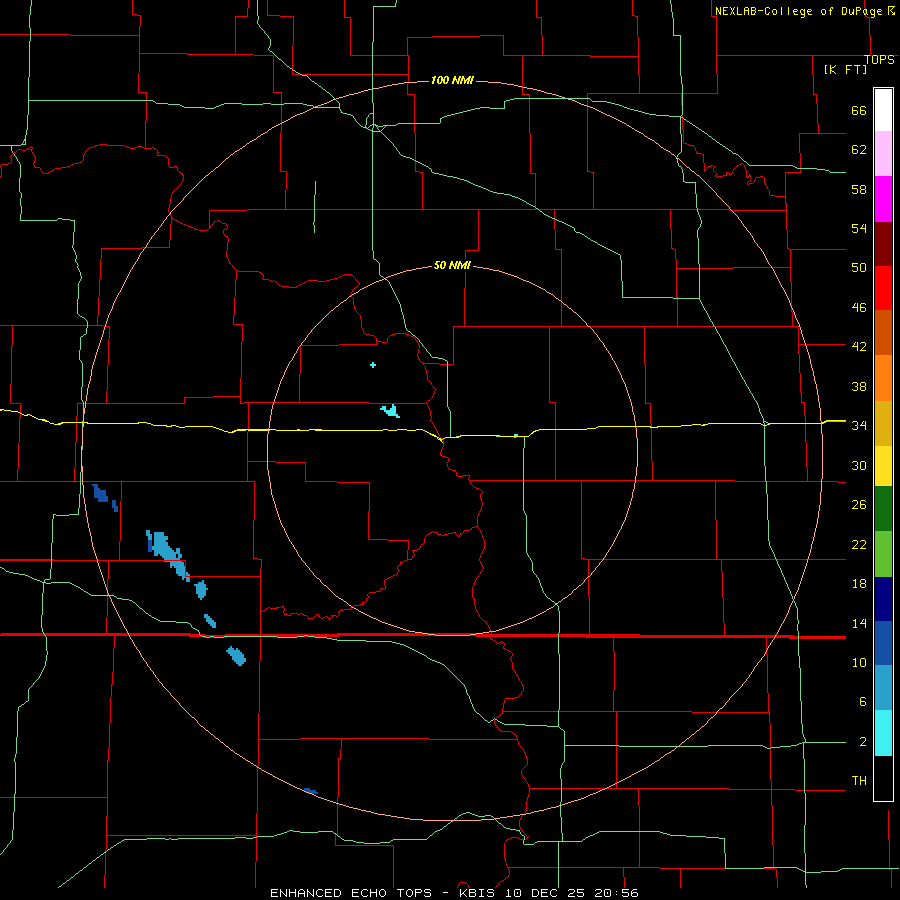Click the black TH legend block
The image size is (900, 900).
coord(883,778)
